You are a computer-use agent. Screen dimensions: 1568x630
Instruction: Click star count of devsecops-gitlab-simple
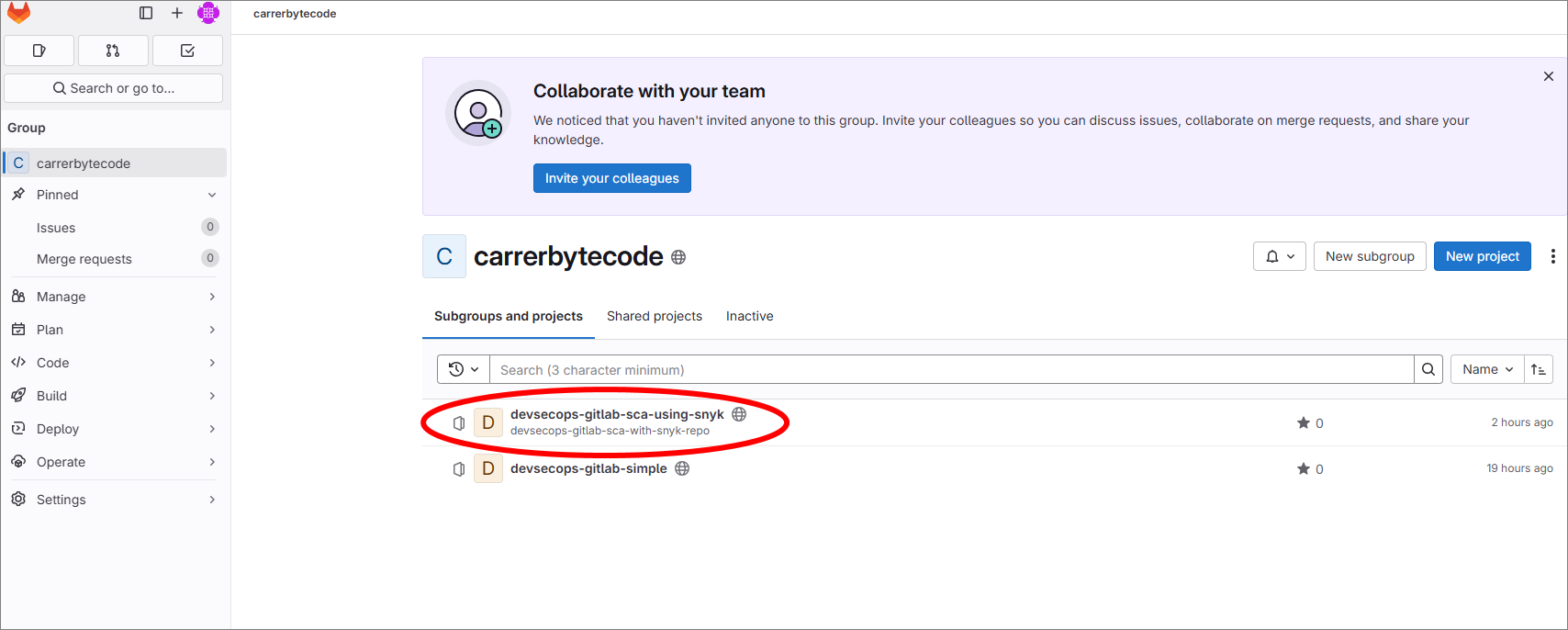[1310, 469]
